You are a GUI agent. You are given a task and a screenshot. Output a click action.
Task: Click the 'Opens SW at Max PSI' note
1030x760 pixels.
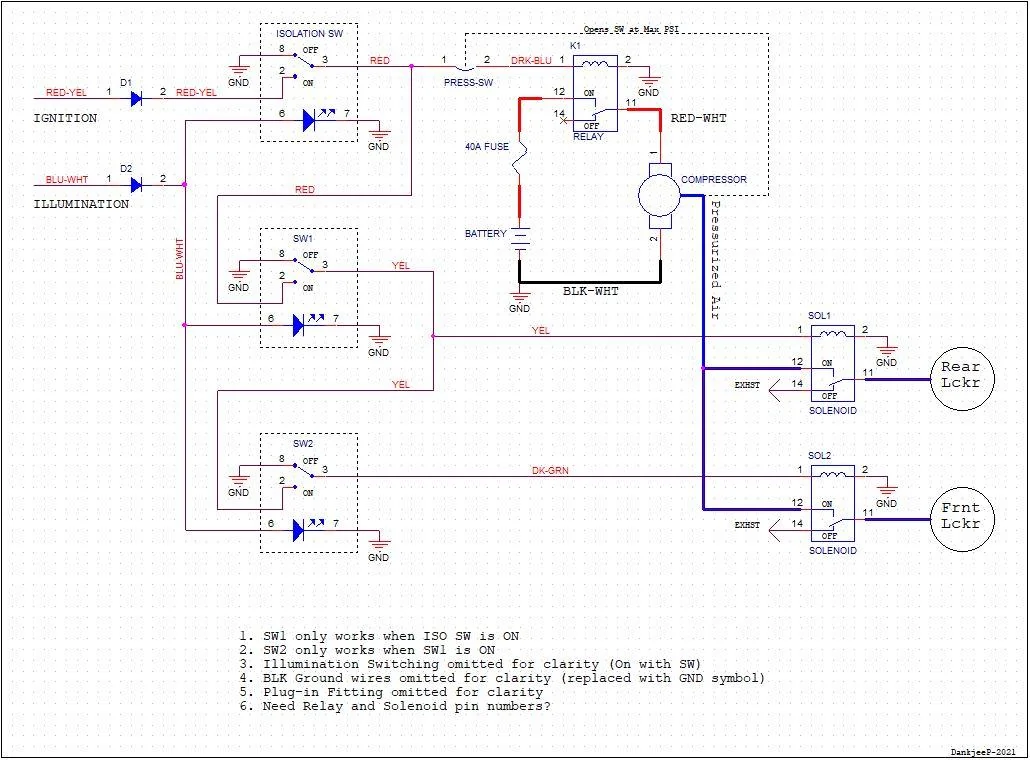tap(631, 29)
